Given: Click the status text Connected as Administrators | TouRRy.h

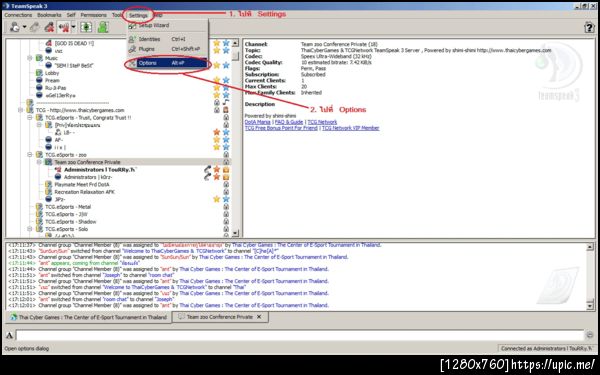Looking at the screenshot, I should (x=546, y=348).
